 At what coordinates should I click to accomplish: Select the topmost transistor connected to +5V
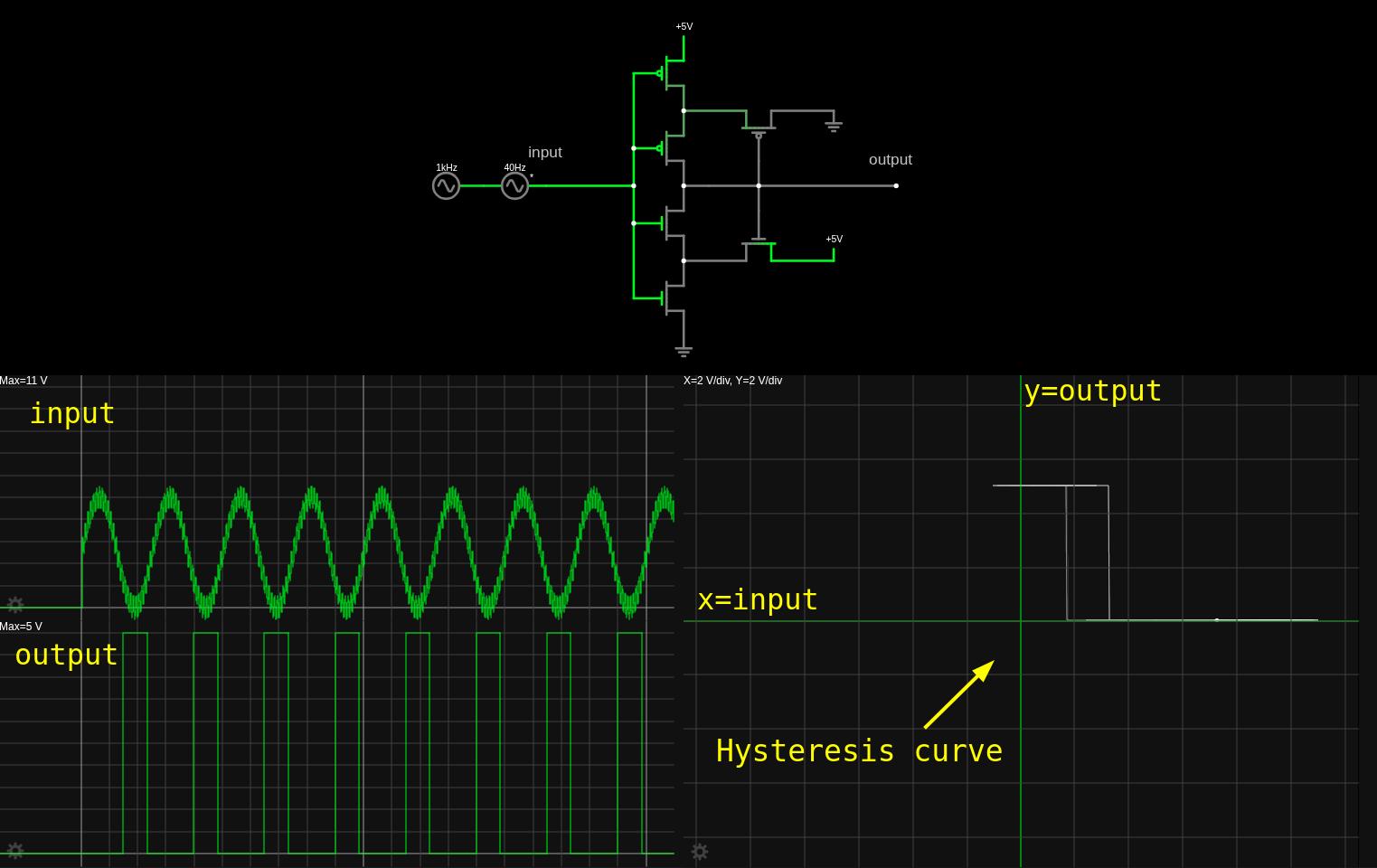[671, 73]
